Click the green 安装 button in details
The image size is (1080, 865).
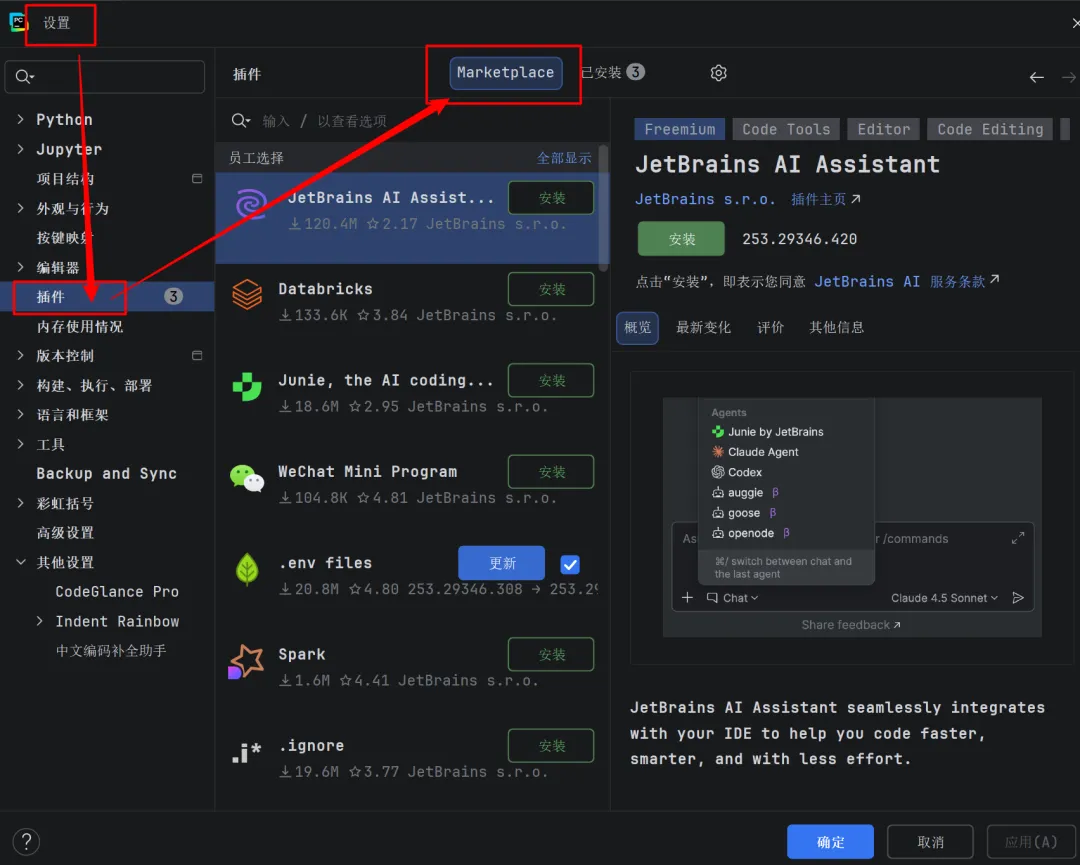(x=681, y=239)
